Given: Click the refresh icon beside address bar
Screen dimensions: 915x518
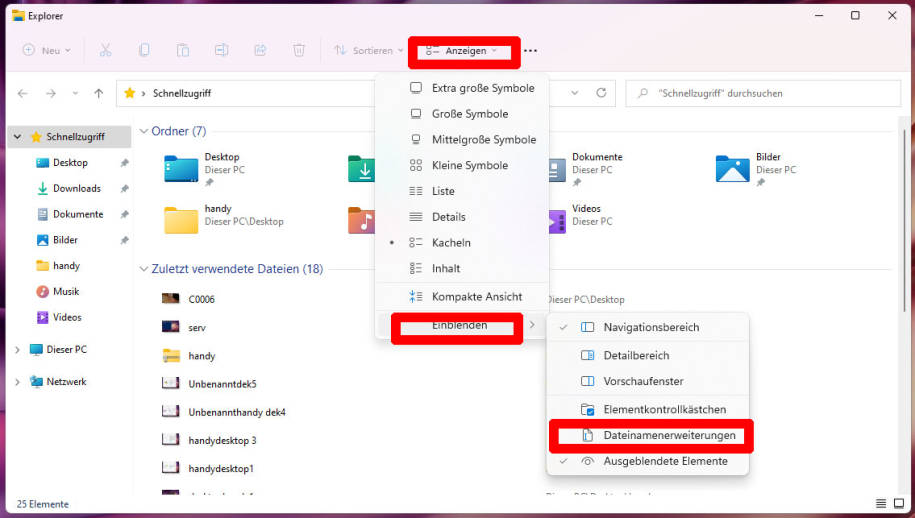Looking at the screenshot, I should 601,93.
